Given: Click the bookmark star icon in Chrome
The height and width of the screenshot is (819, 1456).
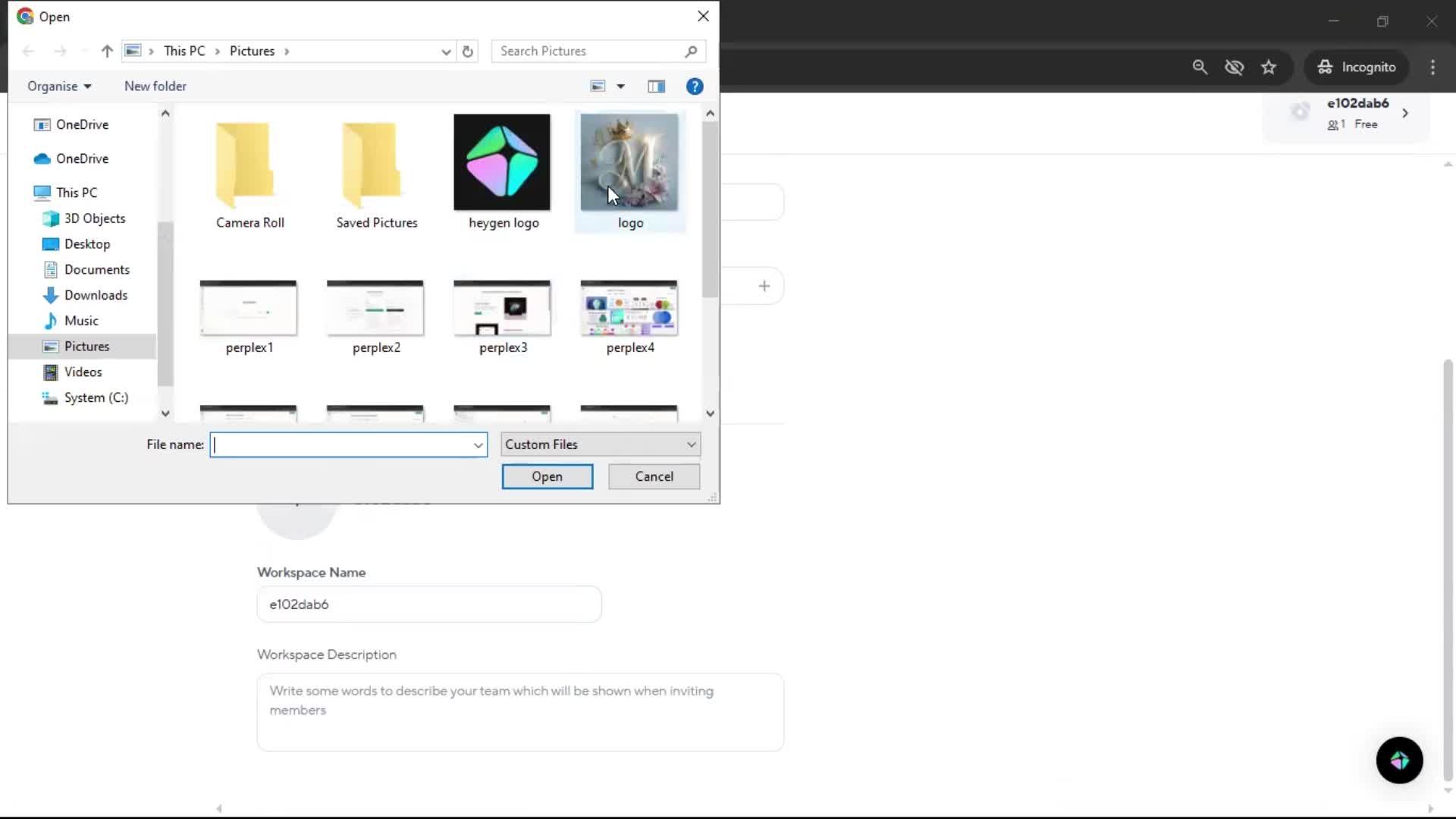Looking at the screenshot, I should tap(1269, 67).
